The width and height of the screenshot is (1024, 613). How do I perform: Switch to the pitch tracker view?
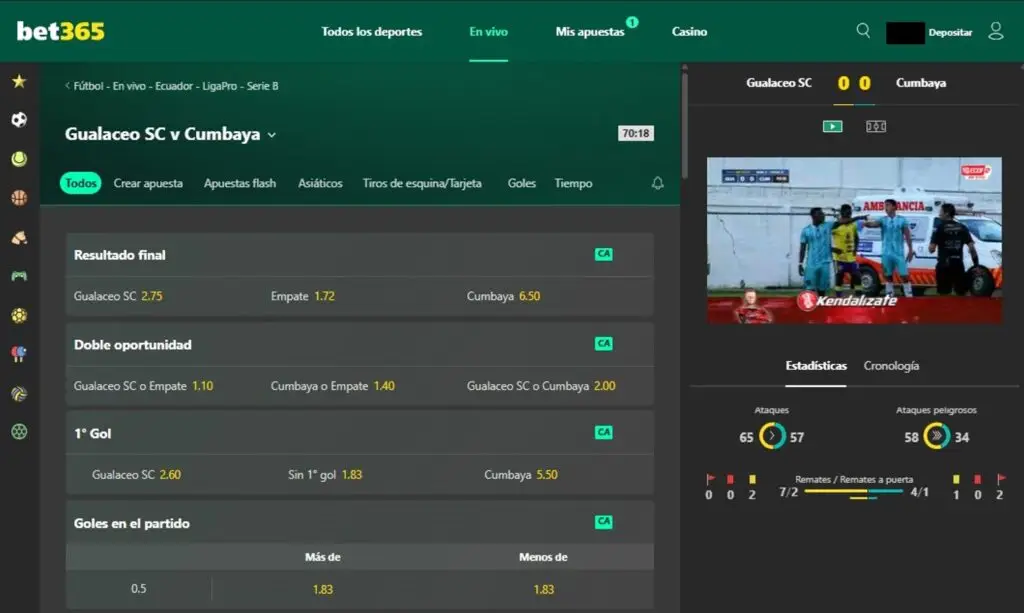[x=876, y=127]
